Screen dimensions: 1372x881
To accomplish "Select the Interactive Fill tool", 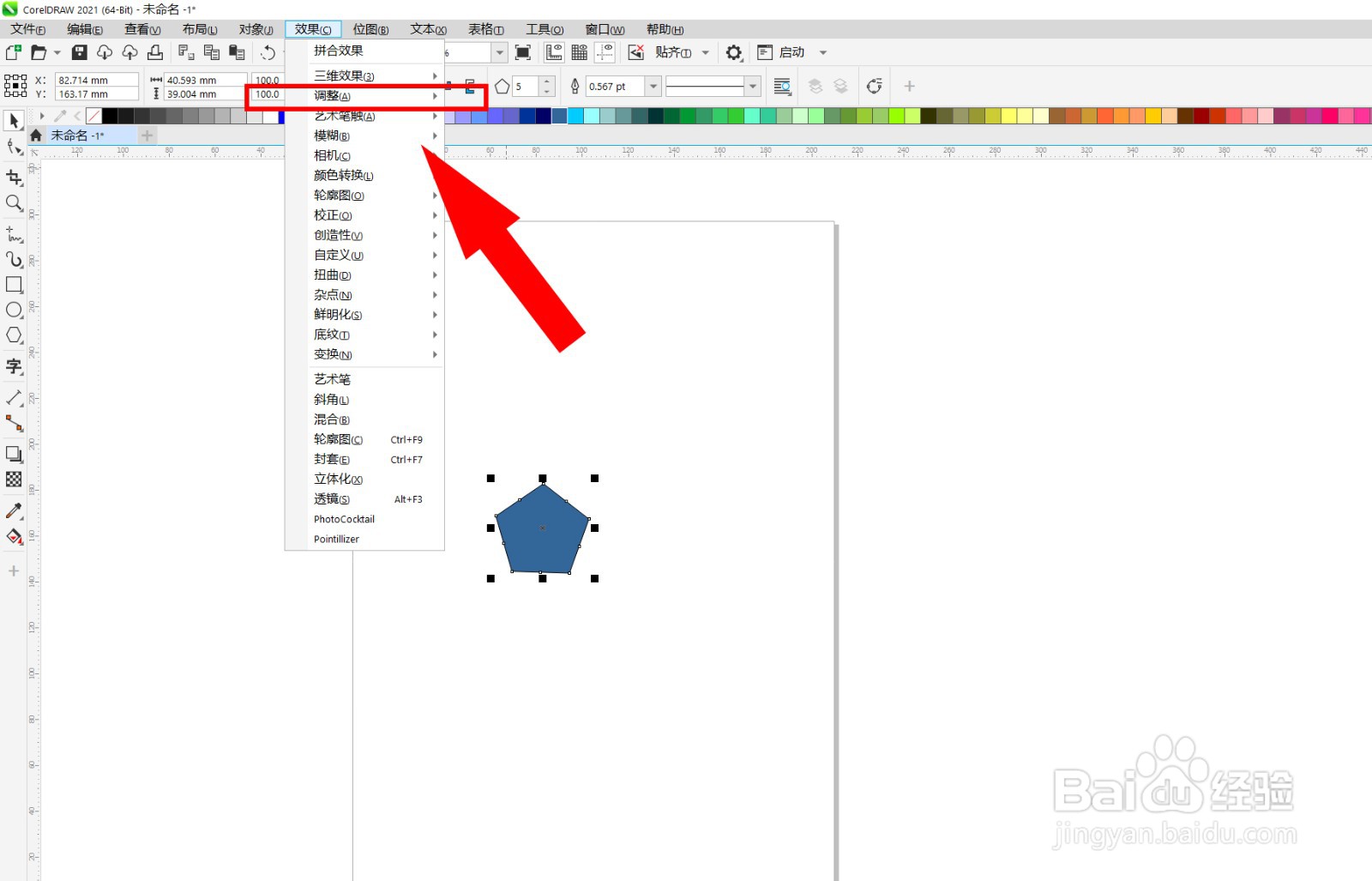I will [x=14, y=537].
